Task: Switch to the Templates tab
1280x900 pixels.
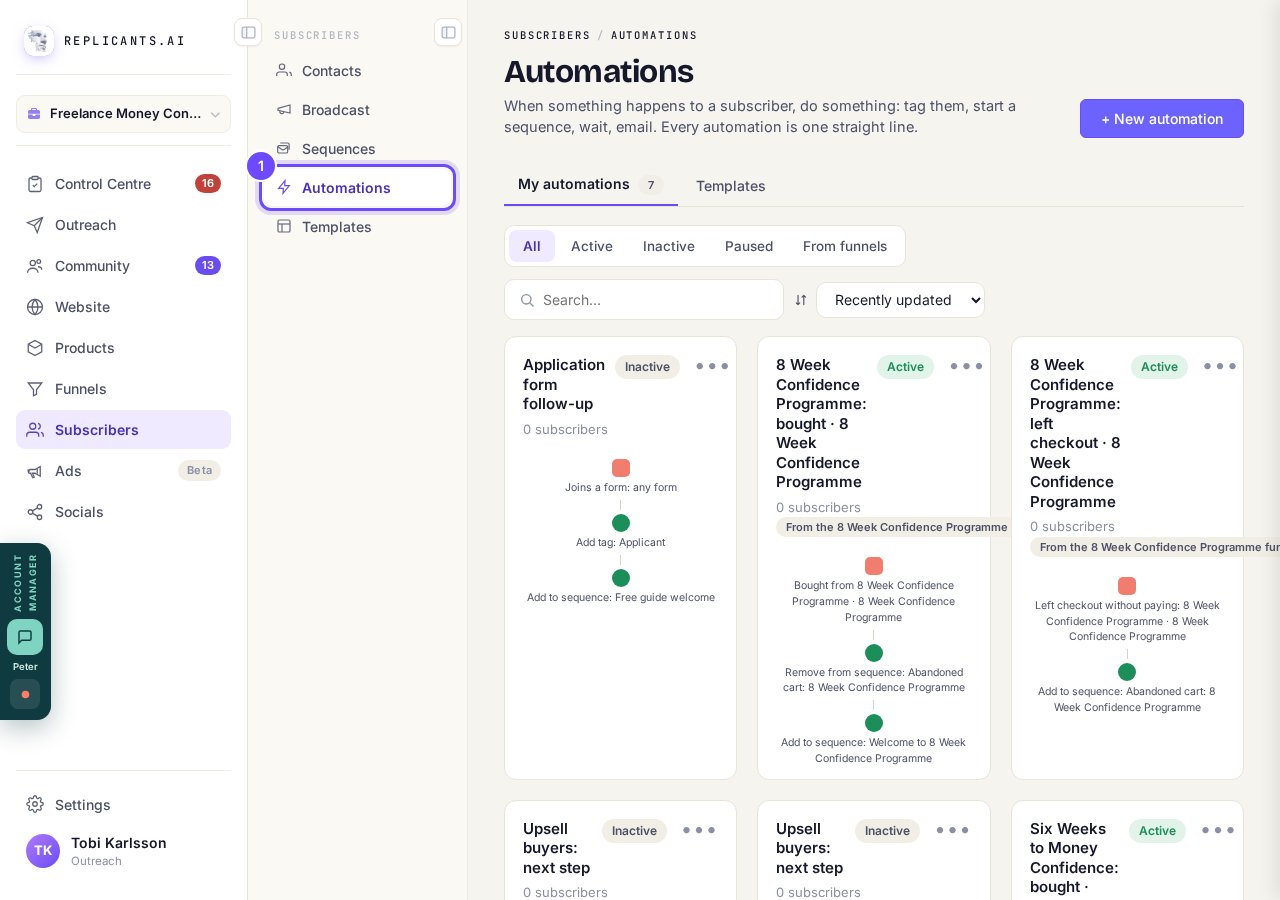Action: tap(731, 185)
